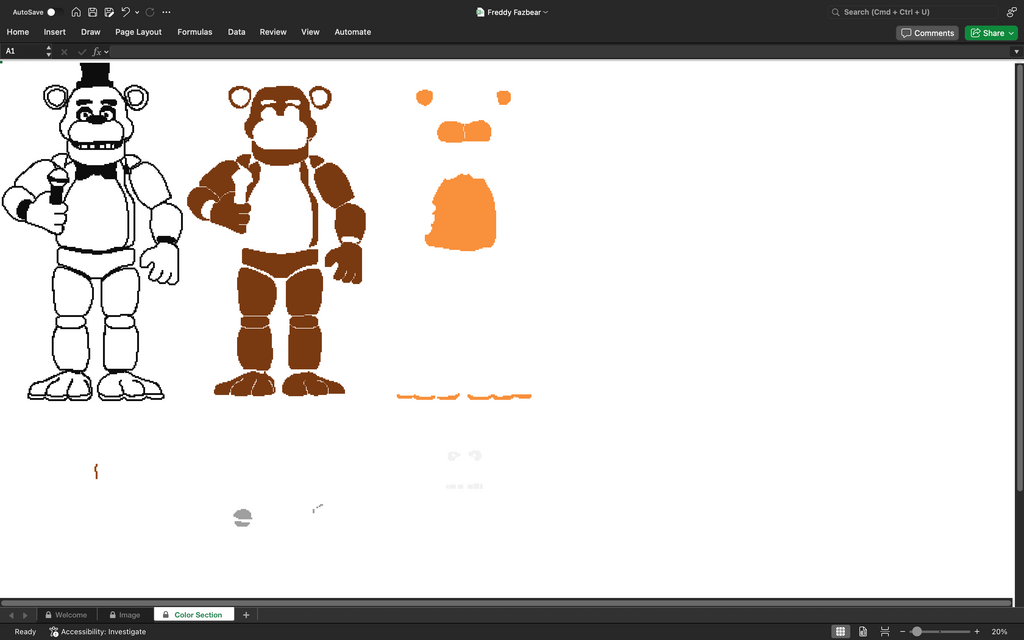This screenshot has width=1024, height=640.
Task: Select the Color Section sheet tab
Action: [x=194, y=615]
